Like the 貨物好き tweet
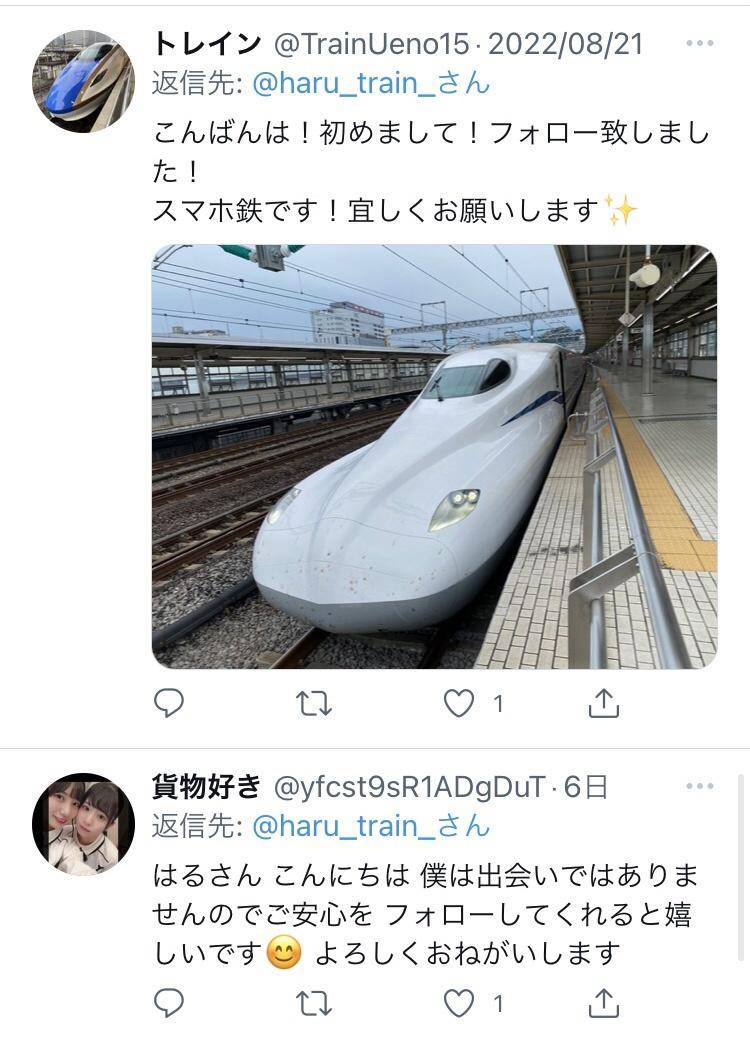This screenshot has height=1040, width=750. tap(459, 1003)
